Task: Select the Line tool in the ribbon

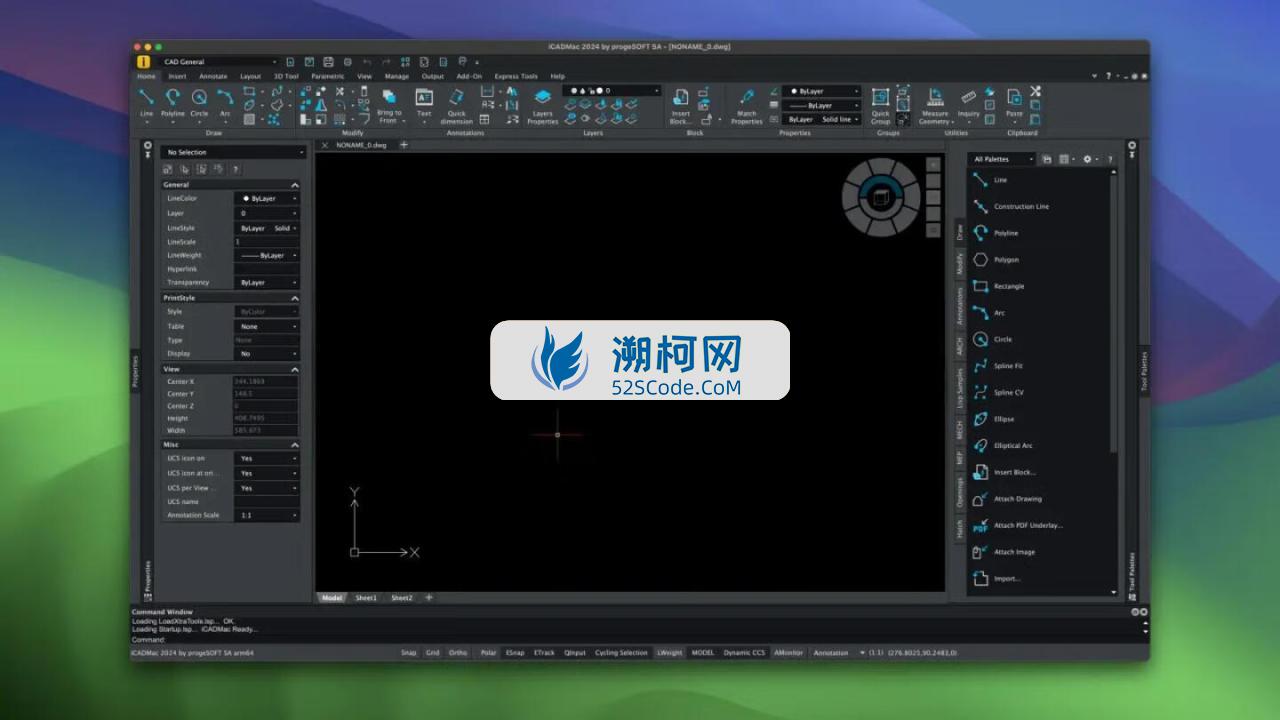Action: point(146,102)
